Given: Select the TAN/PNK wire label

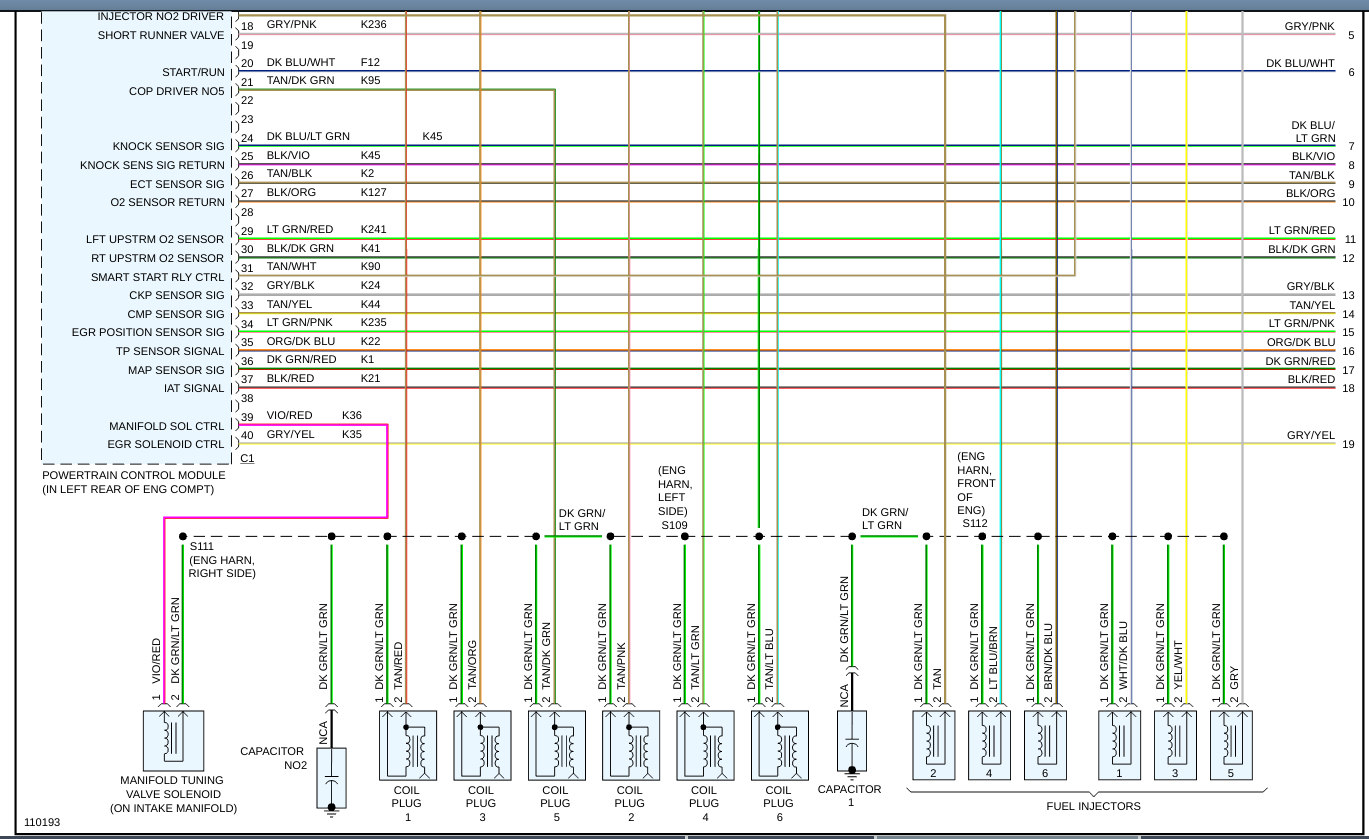Looking at the screenshot, I should coord(622,666).
